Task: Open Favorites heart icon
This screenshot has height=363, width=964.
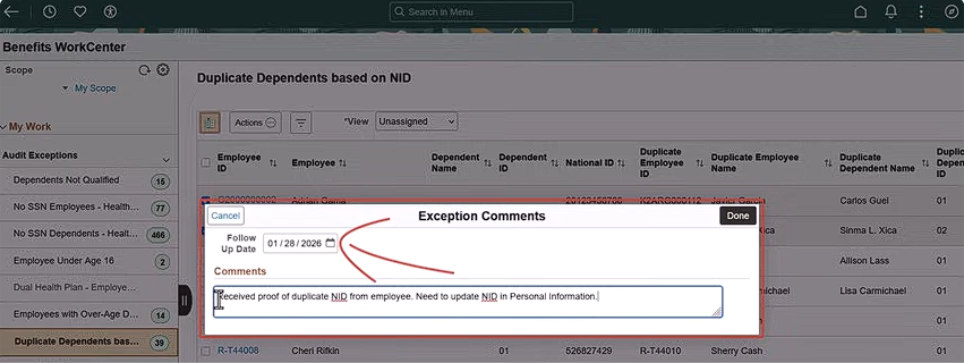Action: [x=80, y=12]
